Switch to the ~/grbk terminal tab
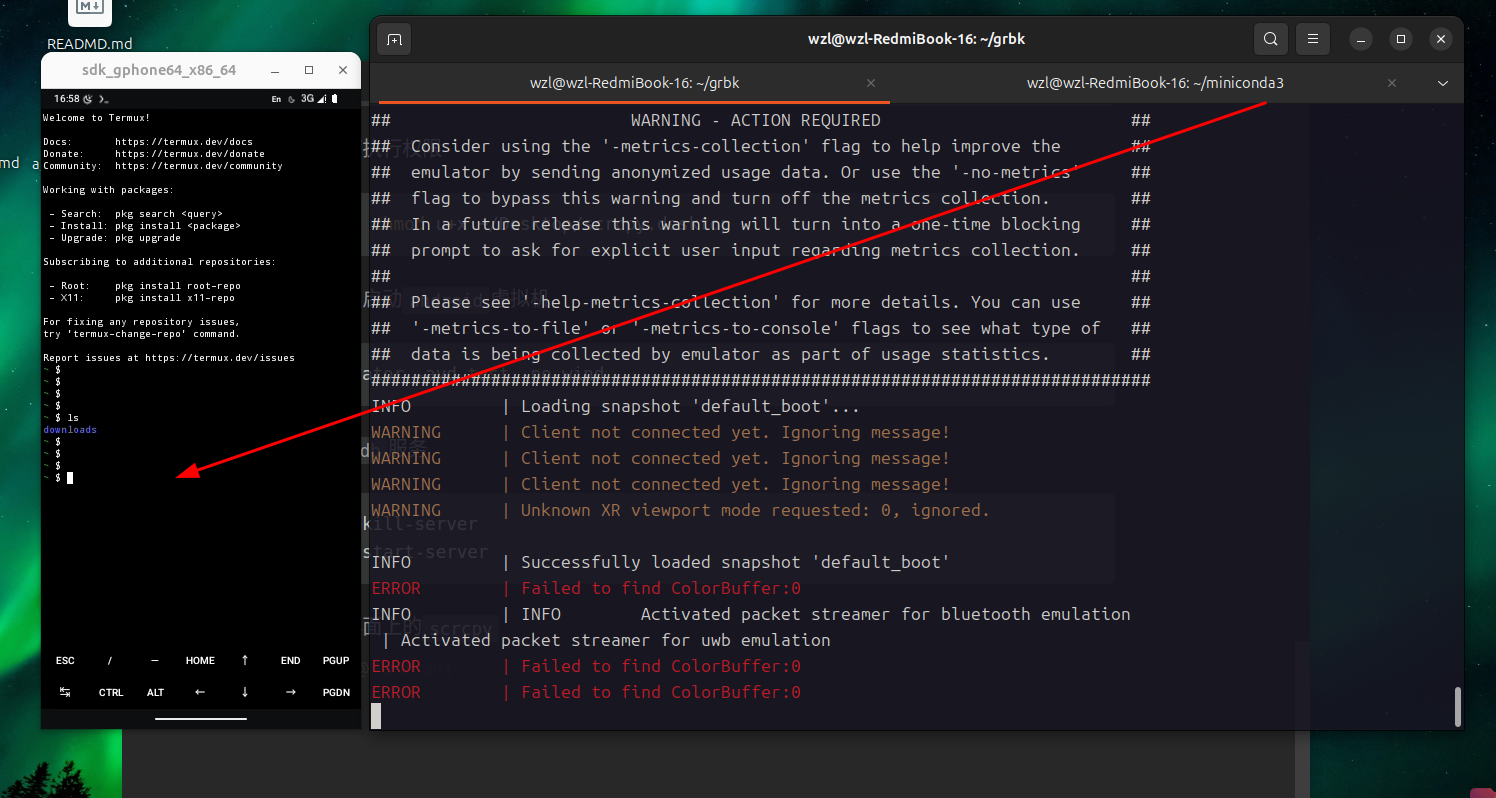The height and width of the screenshot is (798, 1496). click(x=634, y=83)
